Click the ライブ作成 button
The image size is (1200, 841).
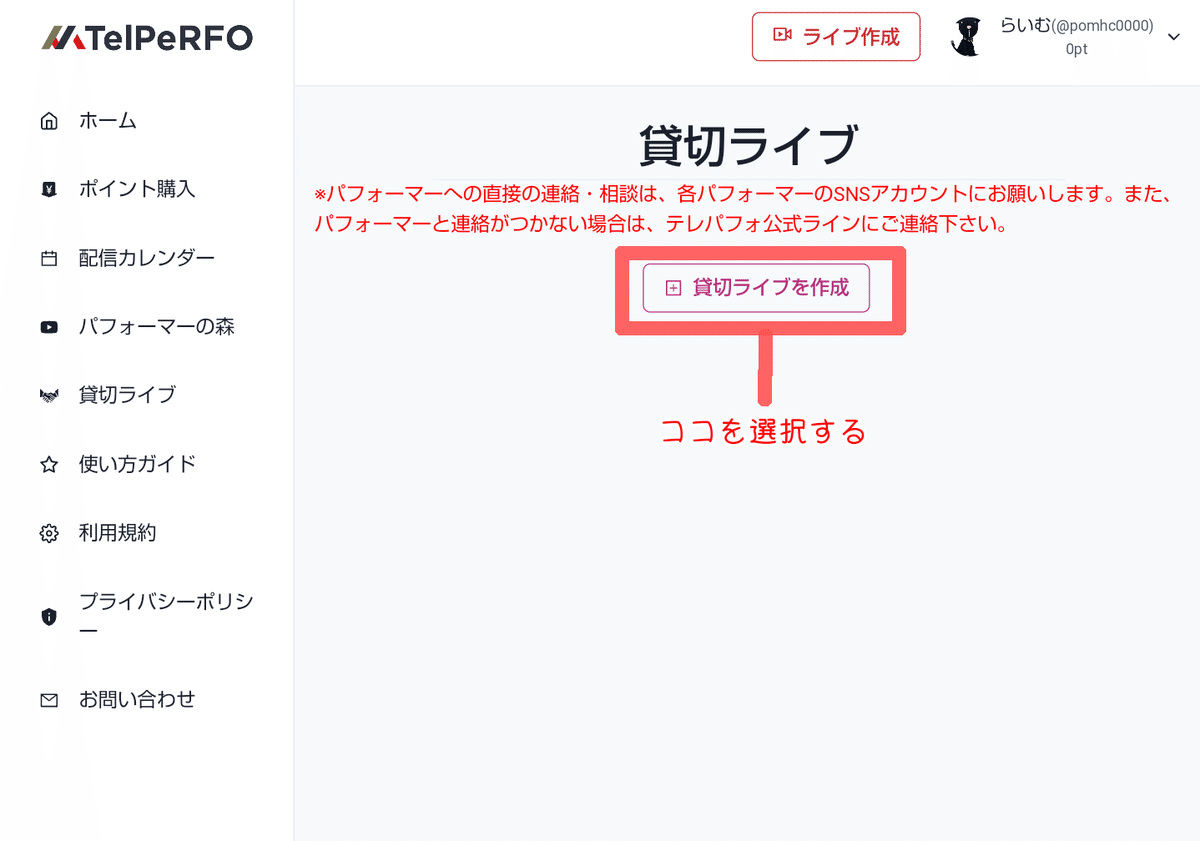[836, 36]
